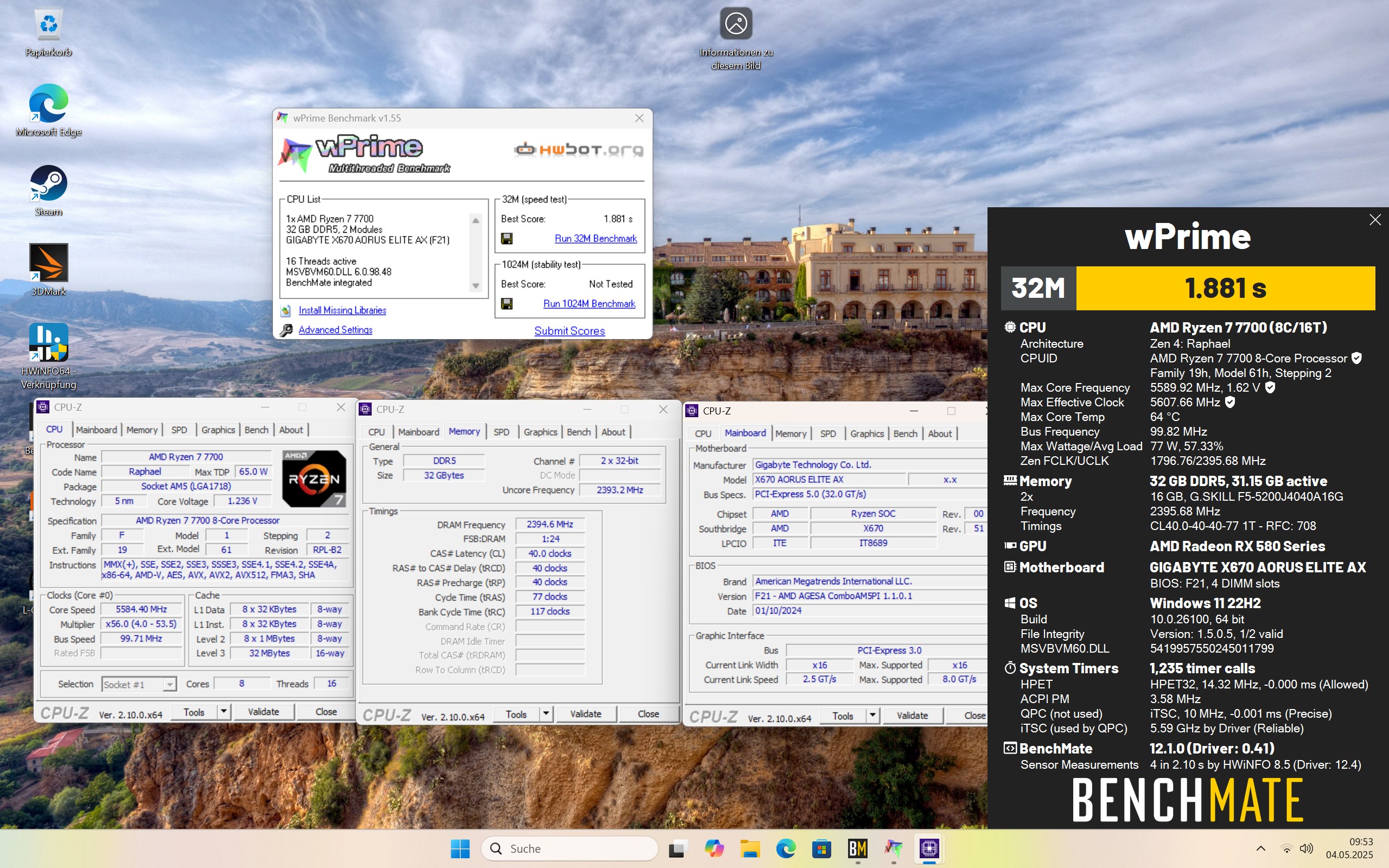This screenshot has width=1389, height=868.
Task: Click the wPrime taskbar icon
Action: [x=894, y=848]
